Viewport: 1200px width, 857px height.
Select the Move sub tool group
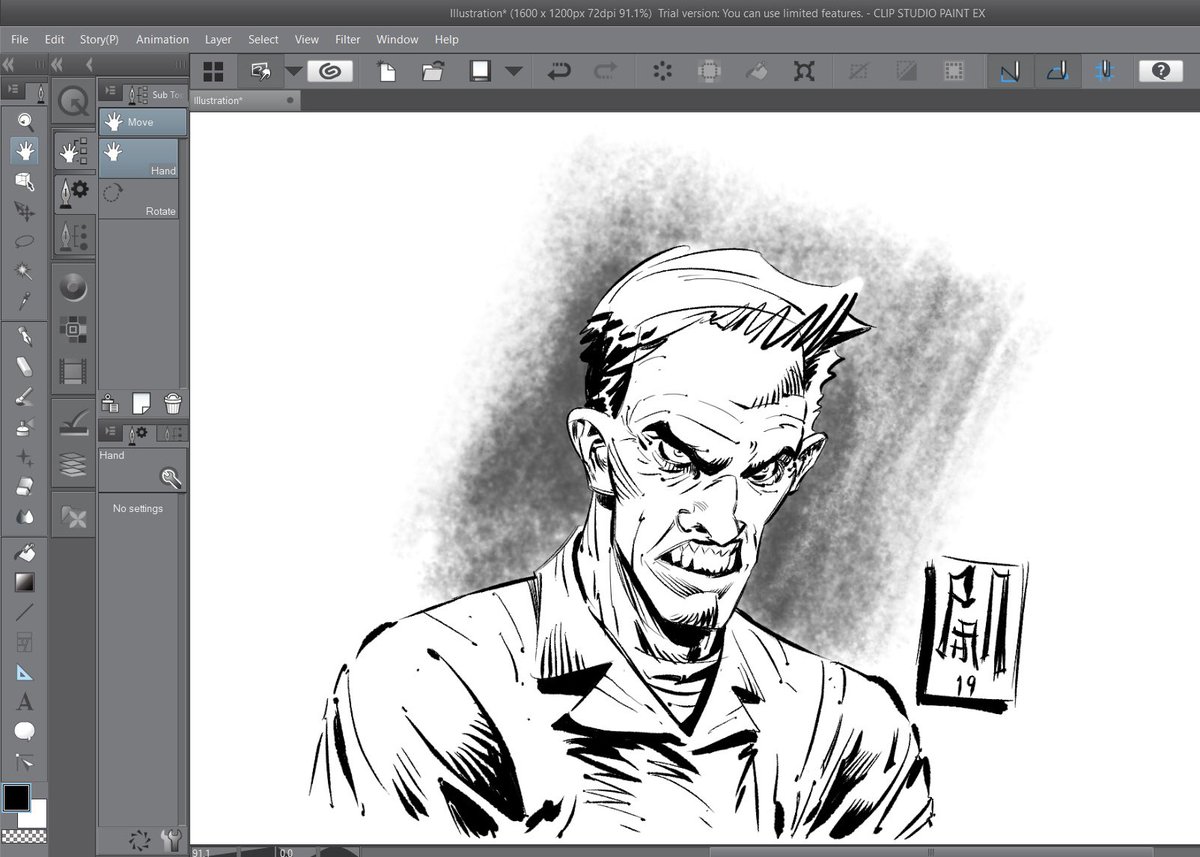pyautogui.click(x=142, y=122)
